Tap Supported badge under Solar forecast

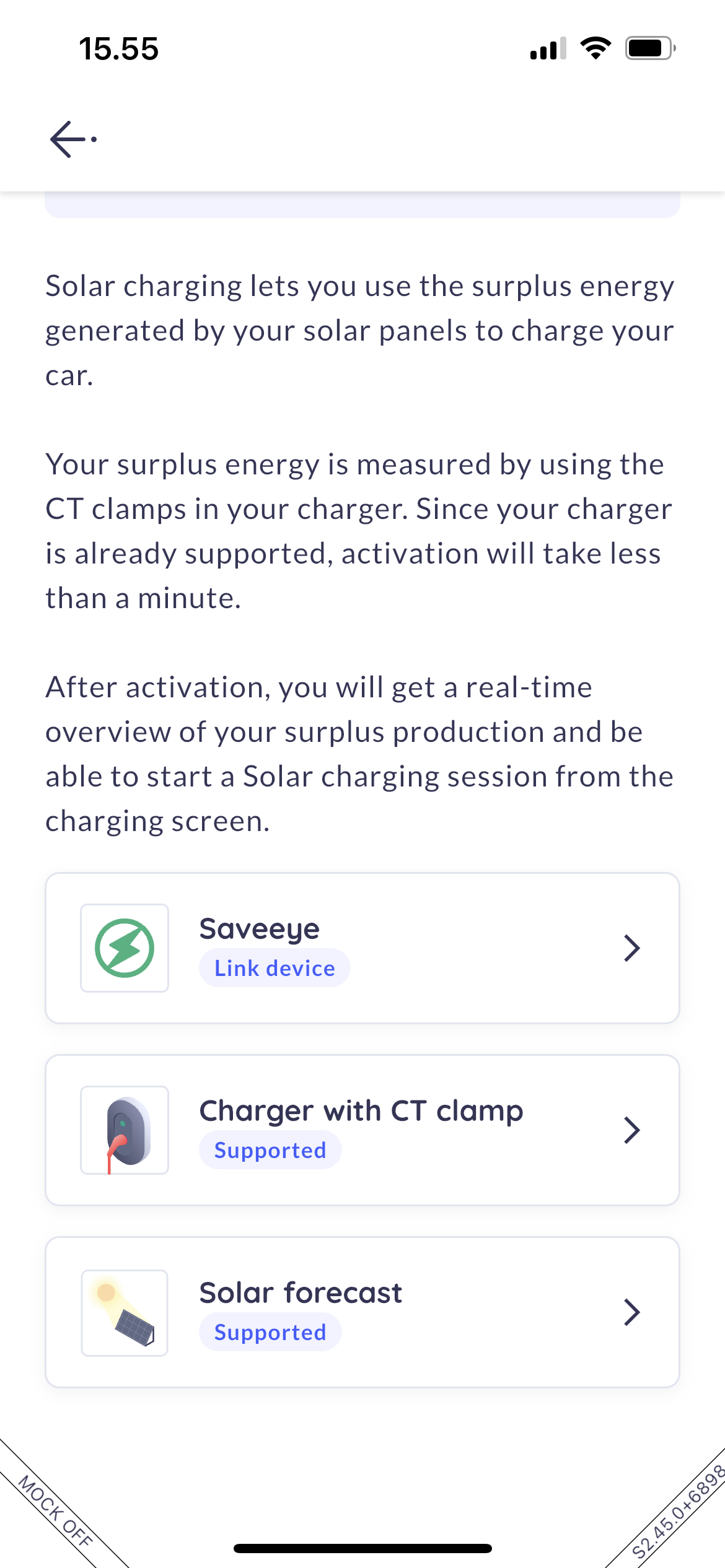(270, 1332)
